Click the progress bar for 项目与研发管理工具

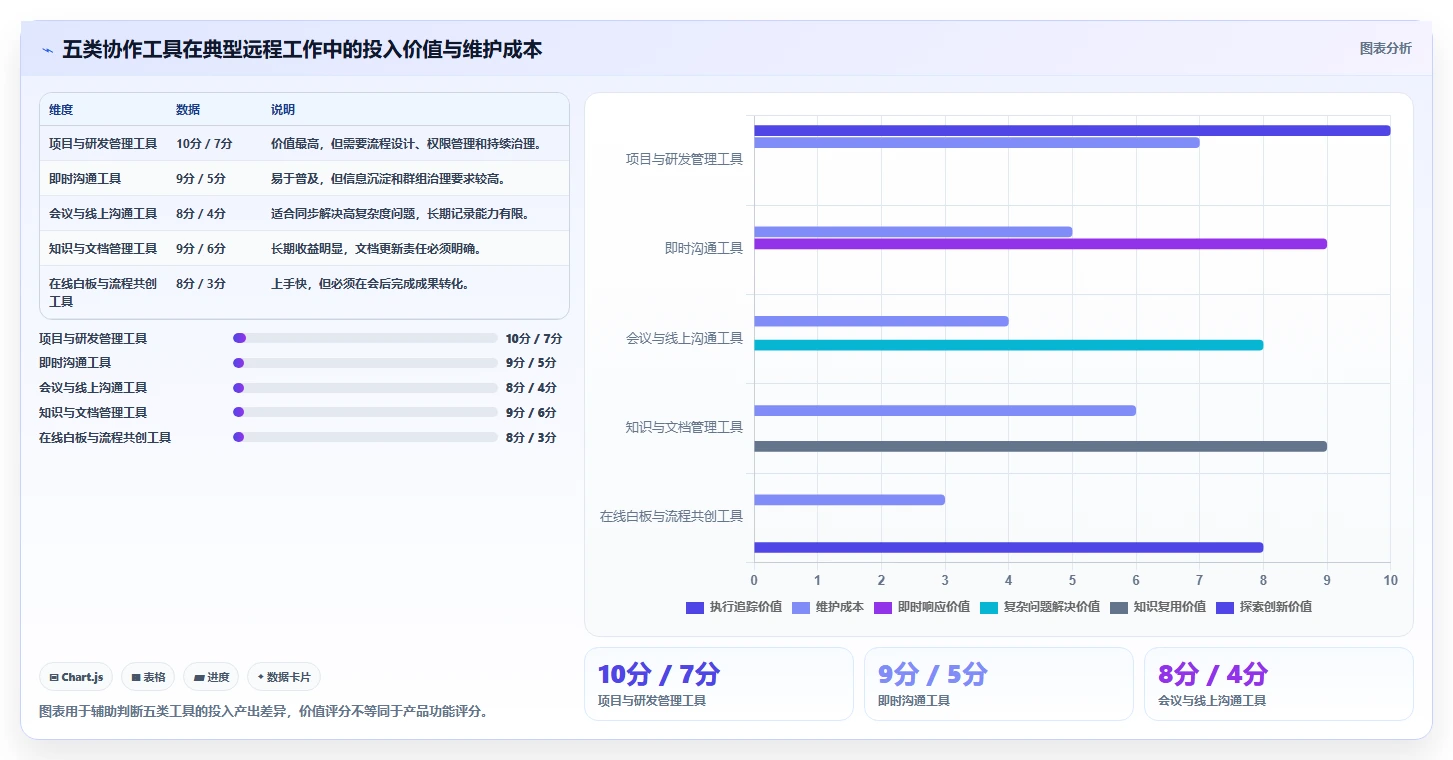[365, 338]
